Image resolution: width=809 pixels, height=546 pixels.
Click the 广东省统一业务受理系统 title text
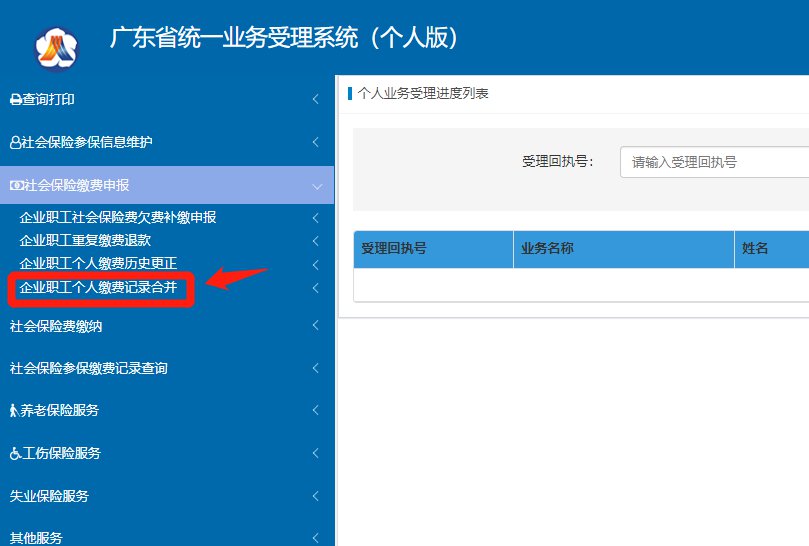click(284, 38)
